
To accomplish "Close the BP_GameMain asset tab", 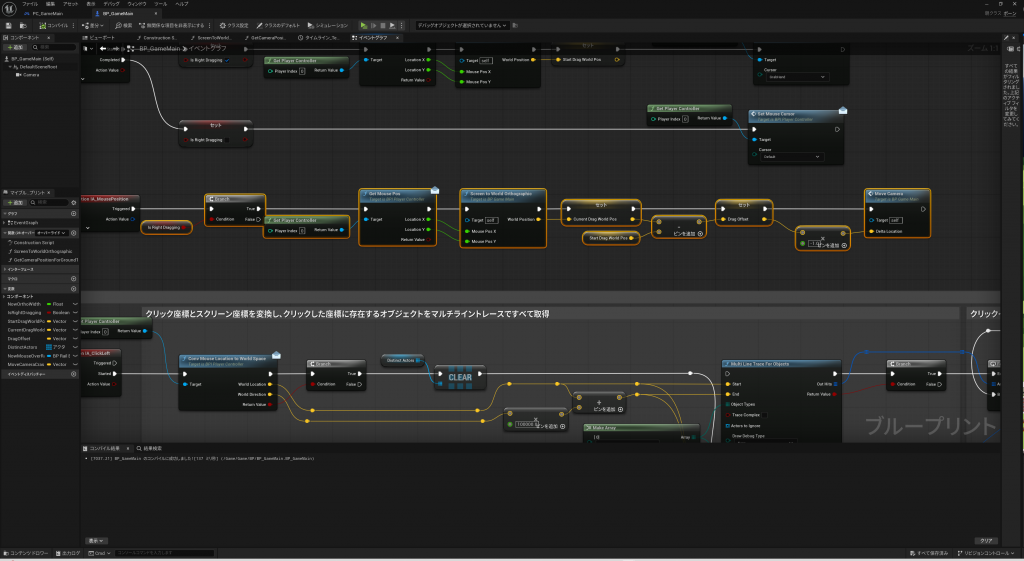I will pos(155,14).
